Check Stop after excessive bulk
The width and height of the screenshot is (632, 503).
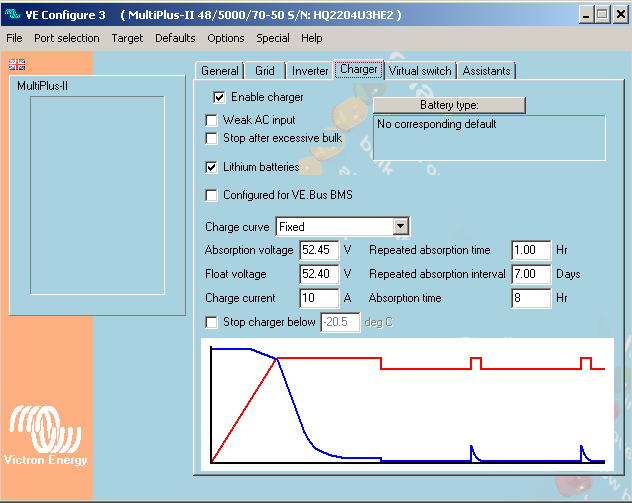click(x=211, y=138)
